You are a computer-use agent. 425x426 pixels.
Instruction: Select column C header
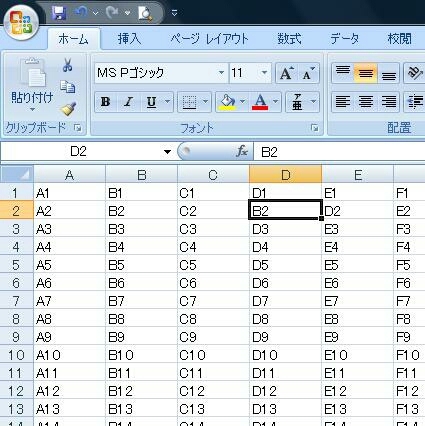pos(213,174)
